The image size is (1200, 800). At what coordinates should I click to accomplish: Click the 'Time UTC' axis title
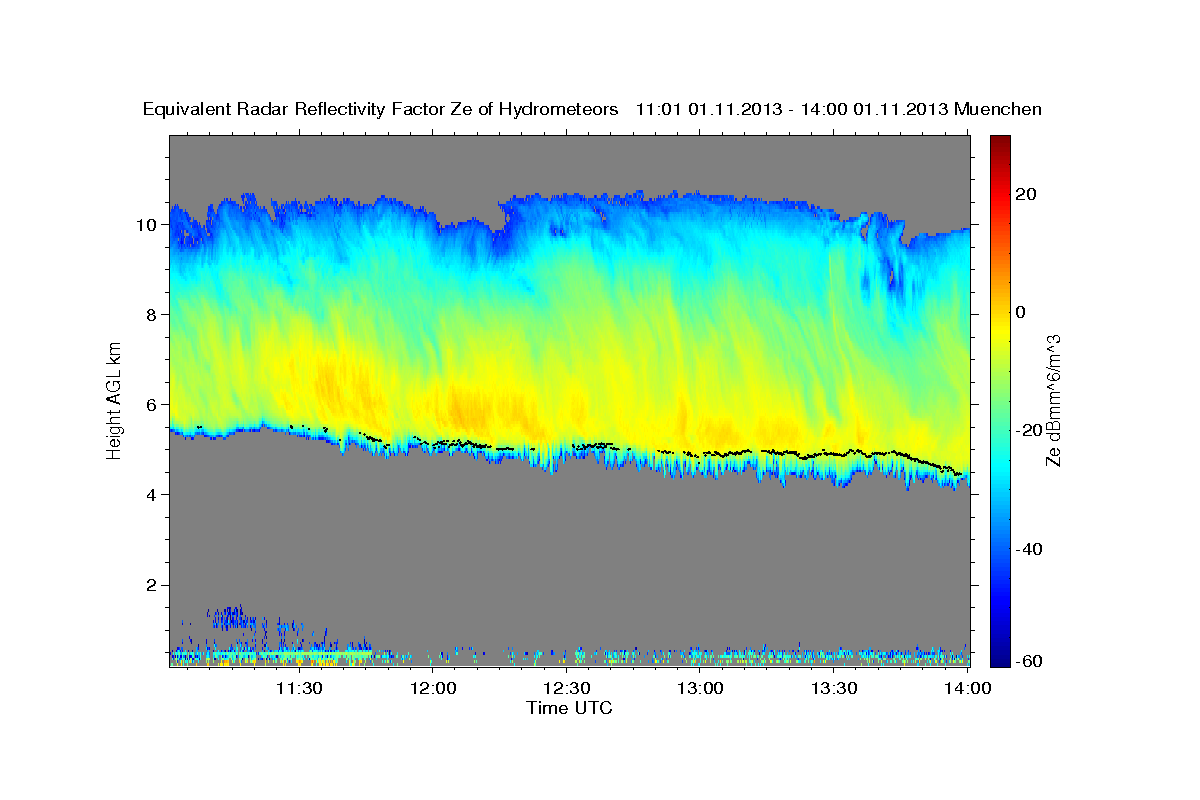click(569, 708)
